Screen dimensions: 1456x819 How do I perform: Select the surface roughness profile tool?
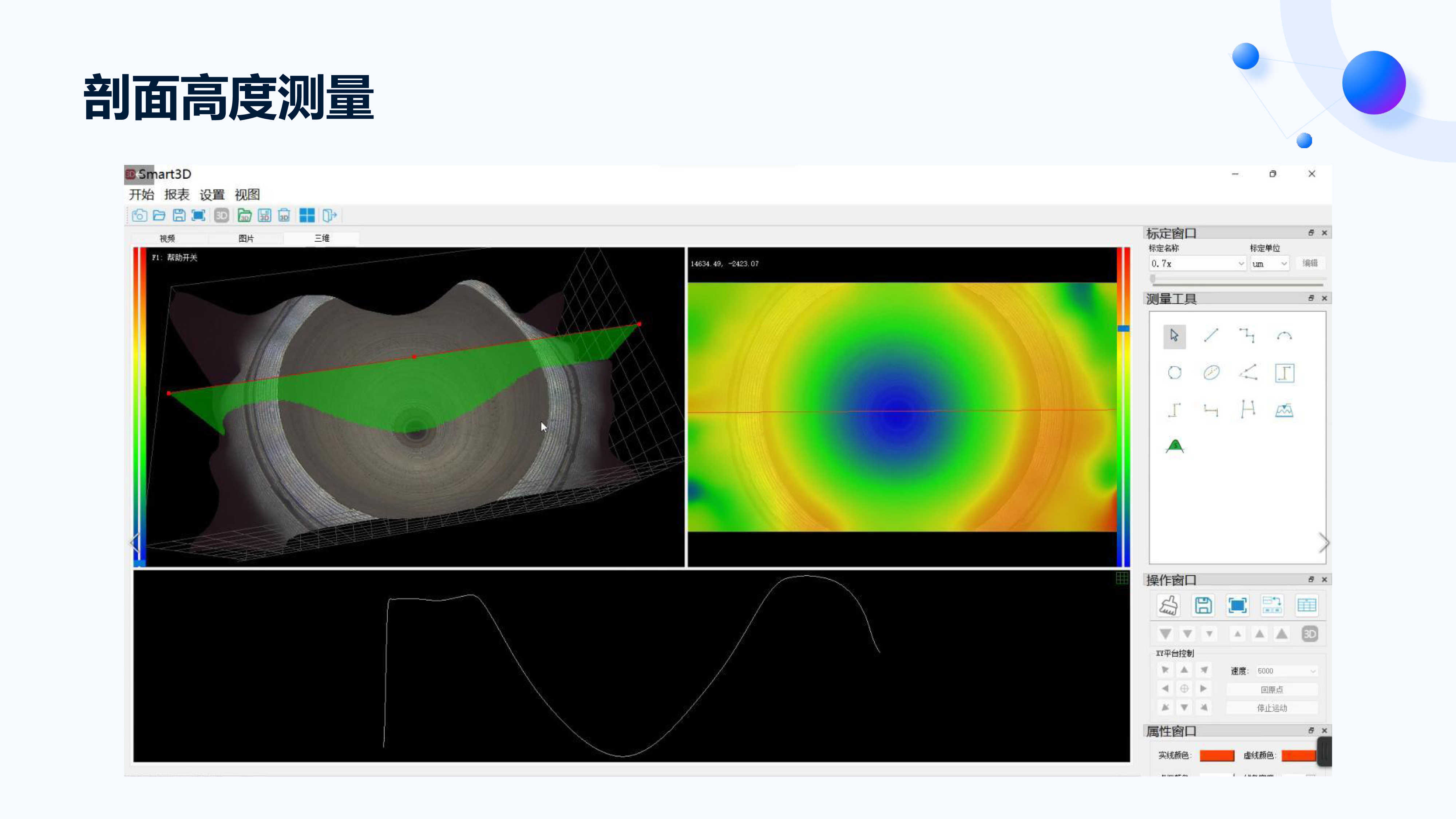tap(1284, 410)
